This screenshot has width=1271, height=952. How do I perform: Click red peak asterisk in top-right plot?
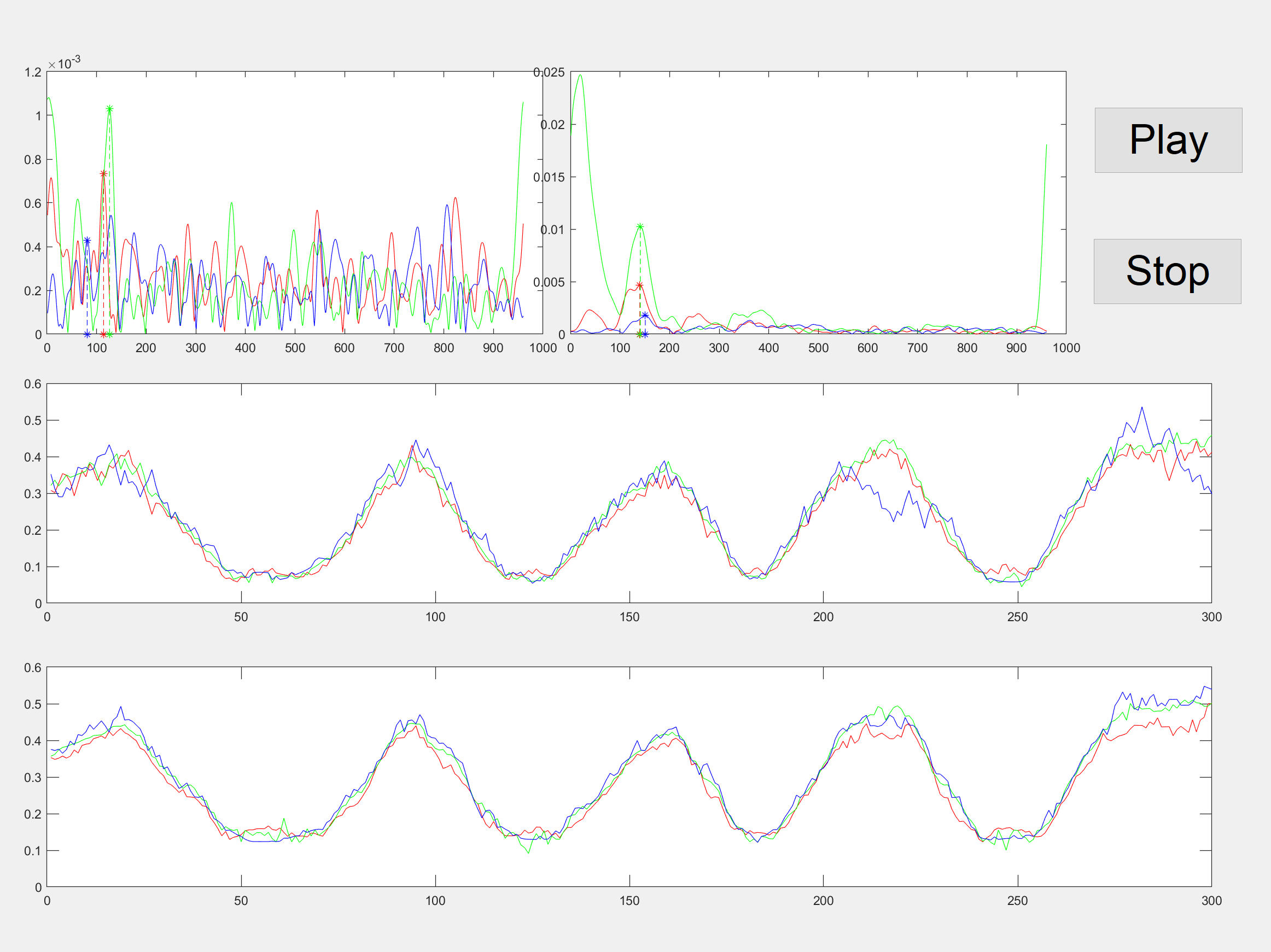tap(639, 285)
